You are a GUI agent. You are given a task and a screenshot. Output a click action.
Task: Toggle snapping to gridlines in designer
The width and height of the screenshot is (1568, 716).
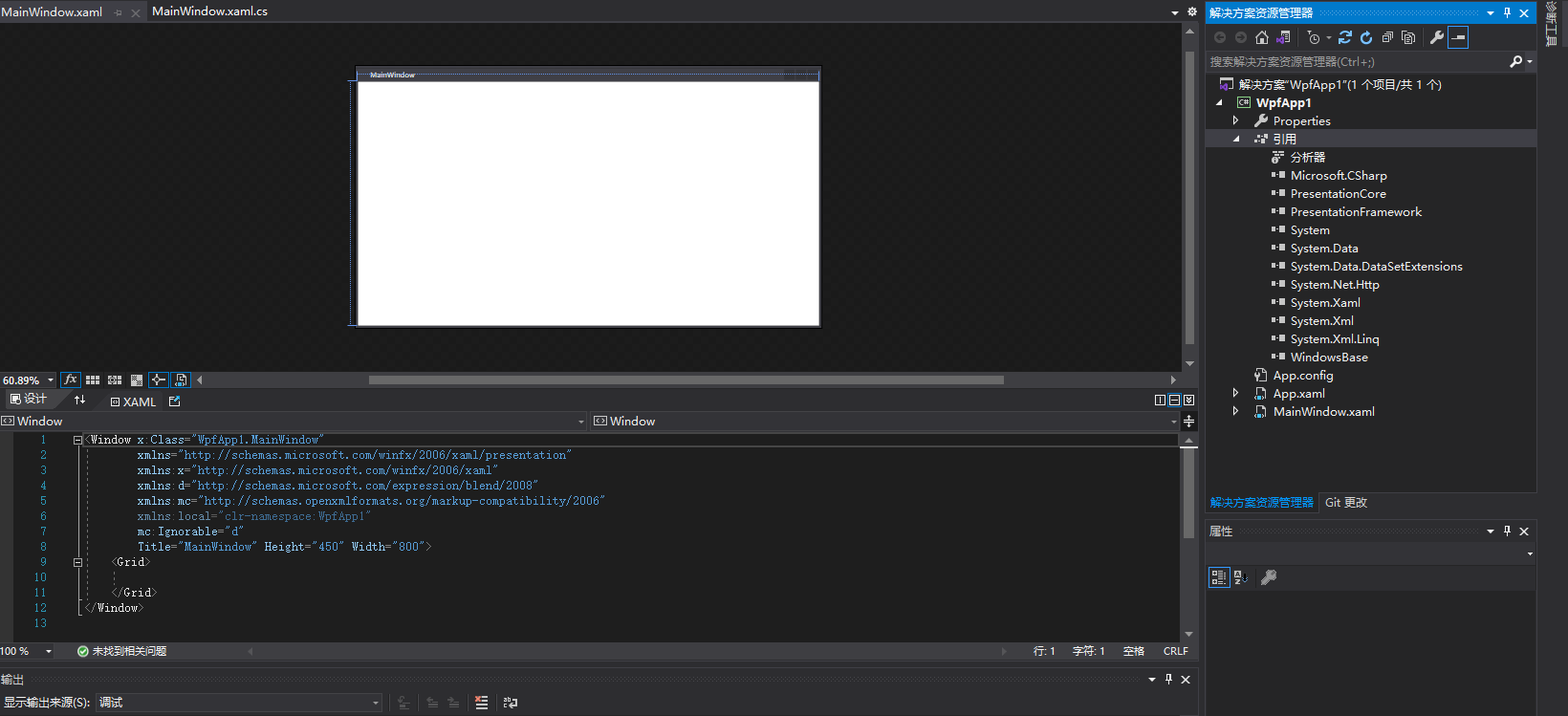[x=115, y=380]
